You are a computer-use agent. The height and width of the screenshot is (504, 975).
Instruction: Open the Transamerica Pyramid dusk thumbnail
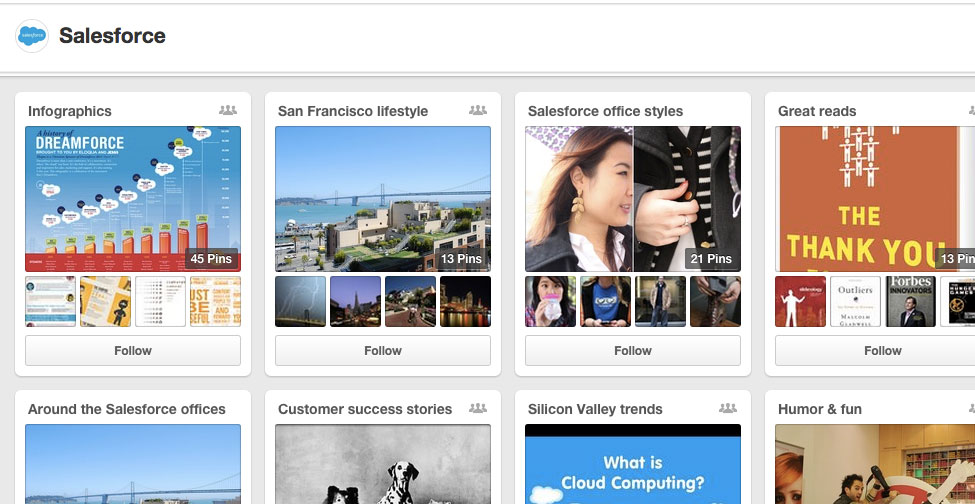point(355,301)
